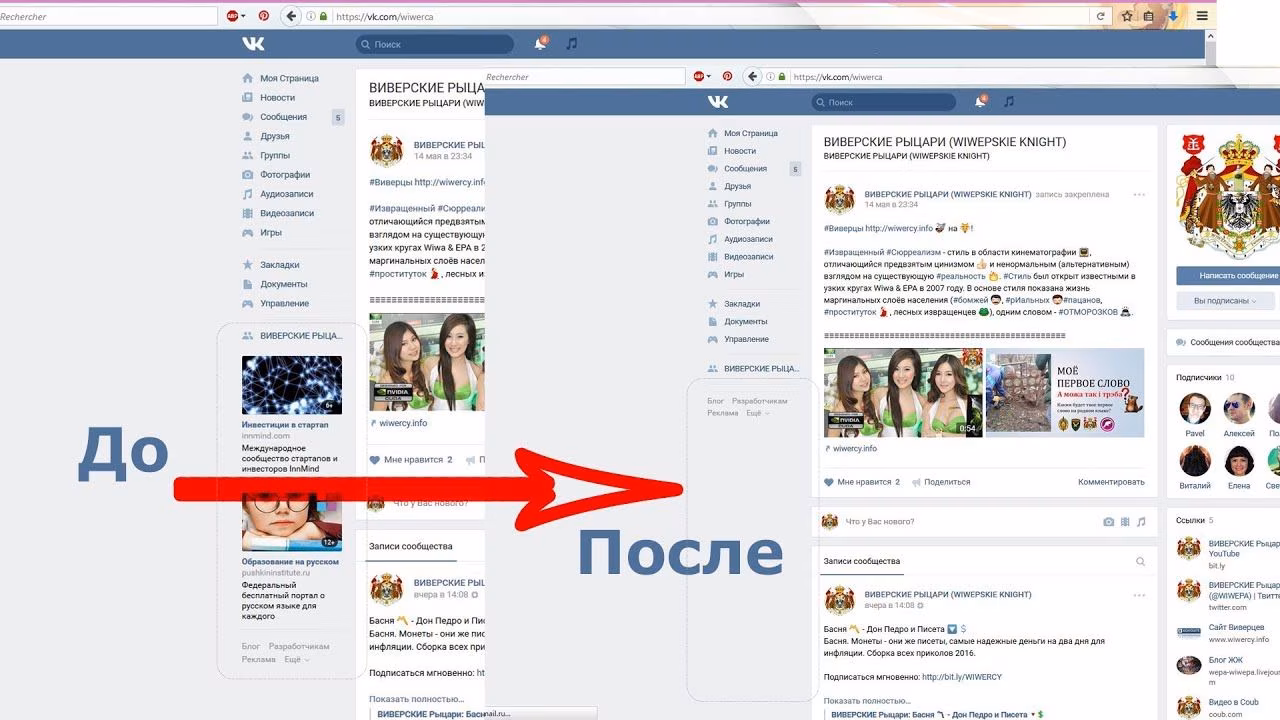Open the back browser's hamburger menu
The height and width of the screenshot is (720, 1280).
point(1202,16)
